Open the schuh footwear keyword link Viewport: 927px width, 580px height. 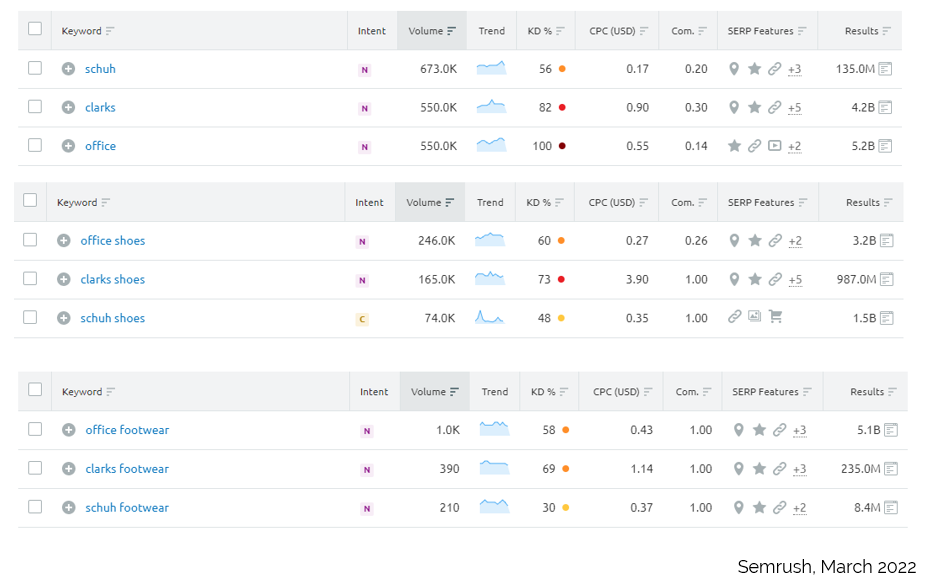(x=127, y=507)
